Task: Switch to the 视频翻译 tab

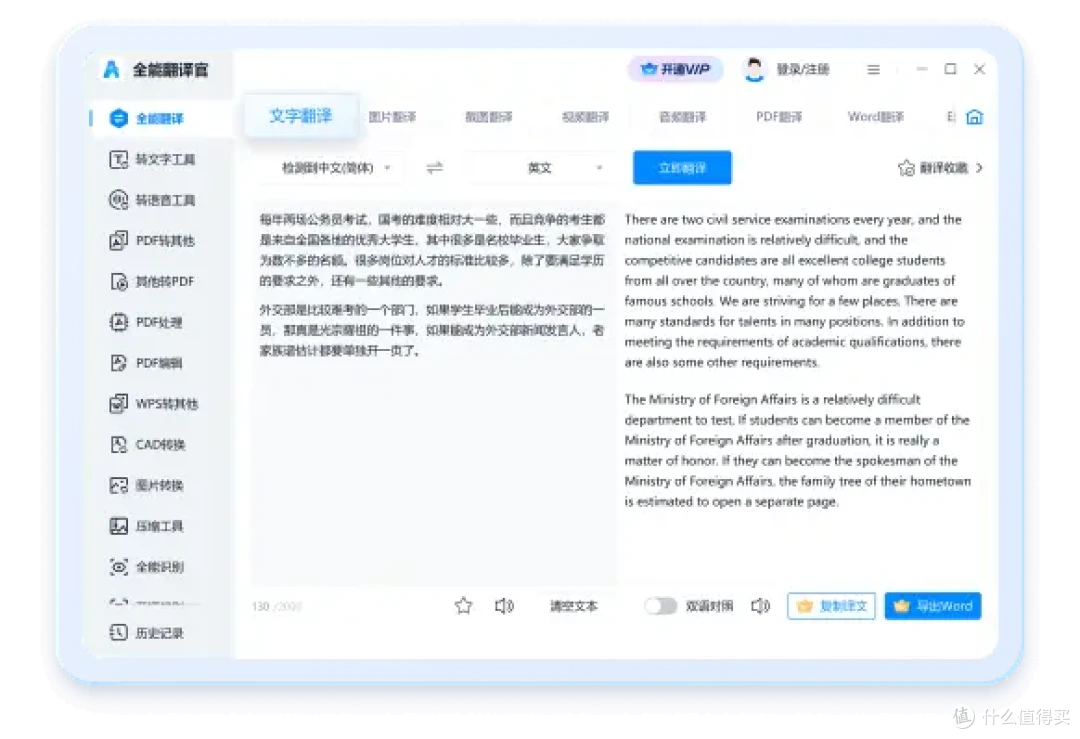Action: (x=585, y=117)
